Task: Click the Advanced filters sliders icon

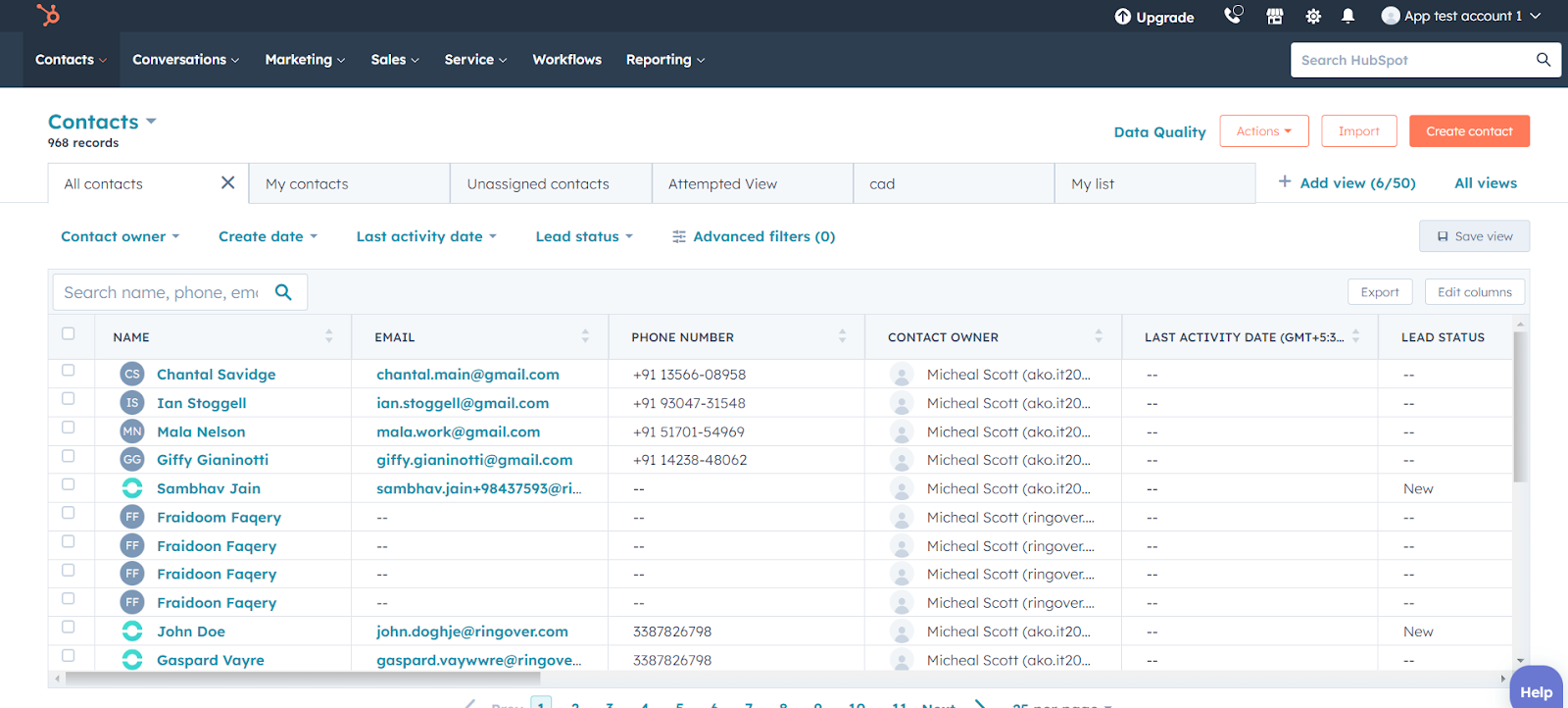Action: point(679,236)
